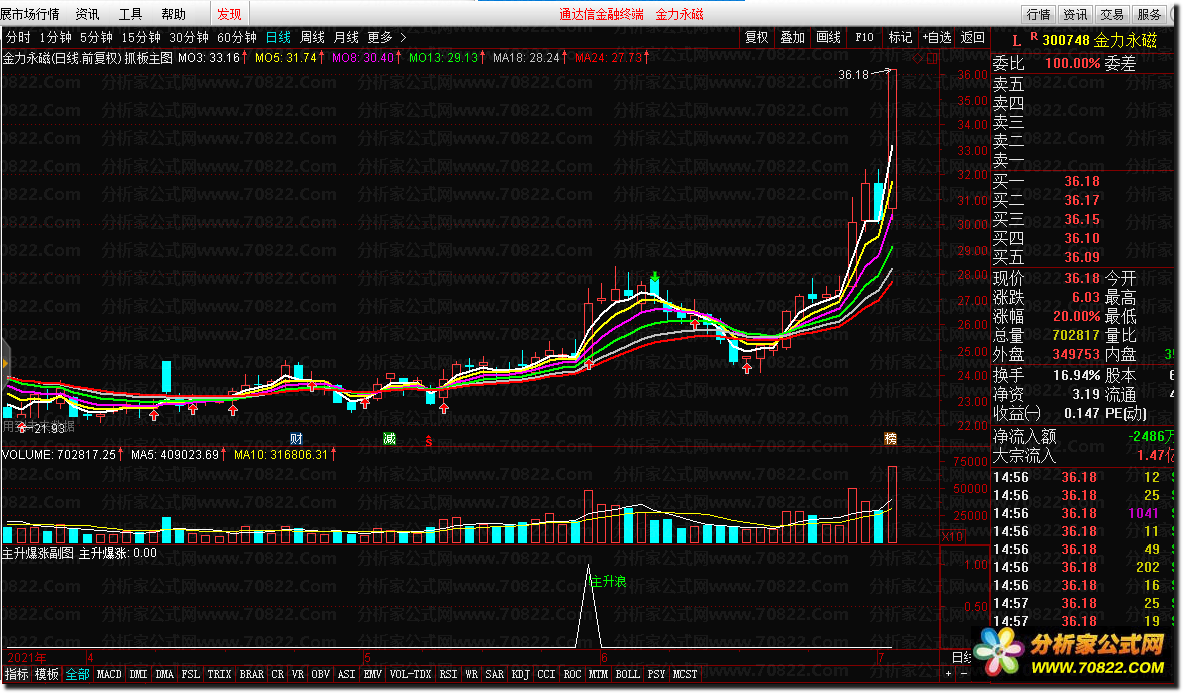Select the 全部 indicators tab
This screenshot has width=1184, height=693.
click(x=78, y=674)
